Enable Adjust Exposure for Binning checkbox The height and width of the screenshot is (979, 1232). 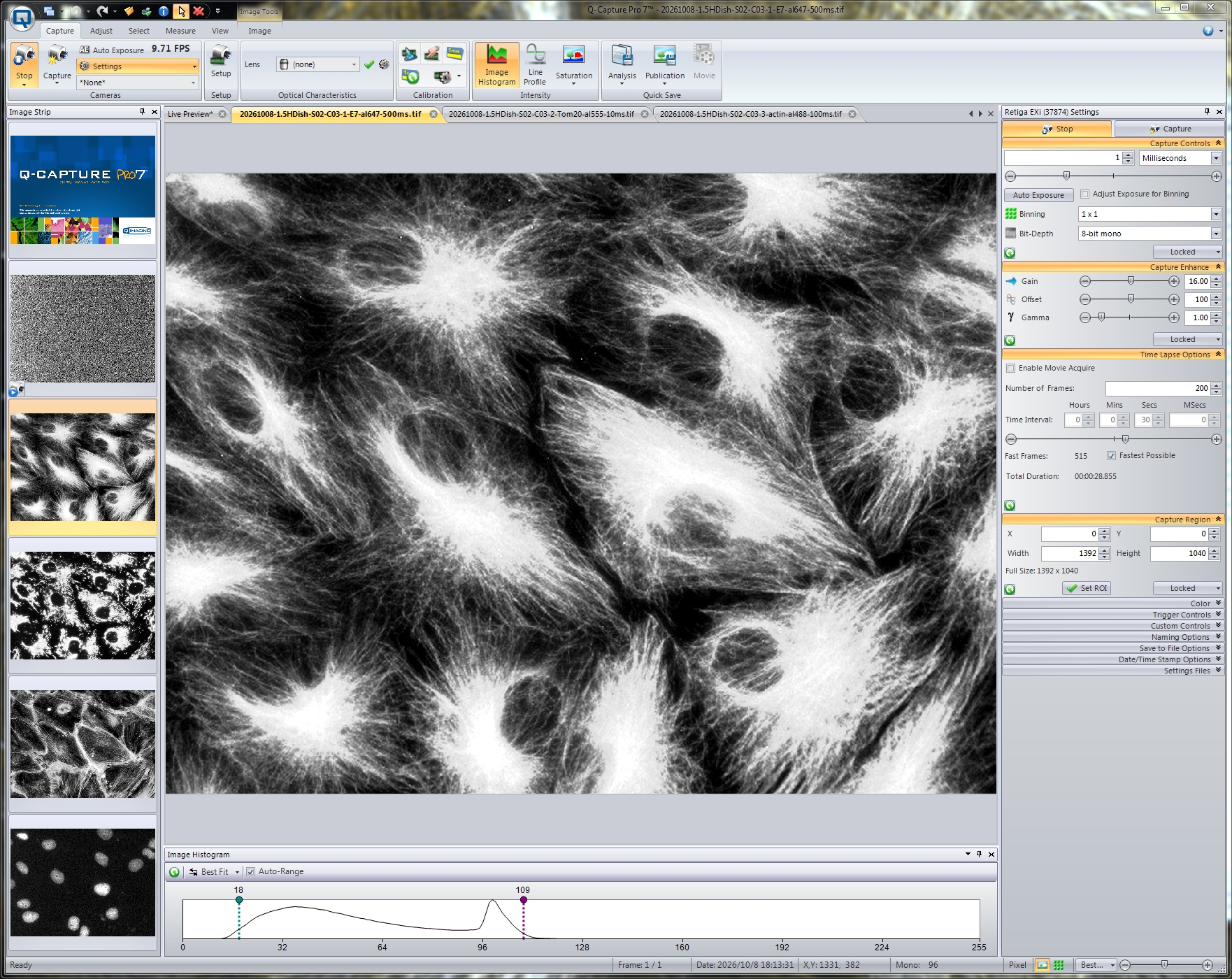(1084, 194)
